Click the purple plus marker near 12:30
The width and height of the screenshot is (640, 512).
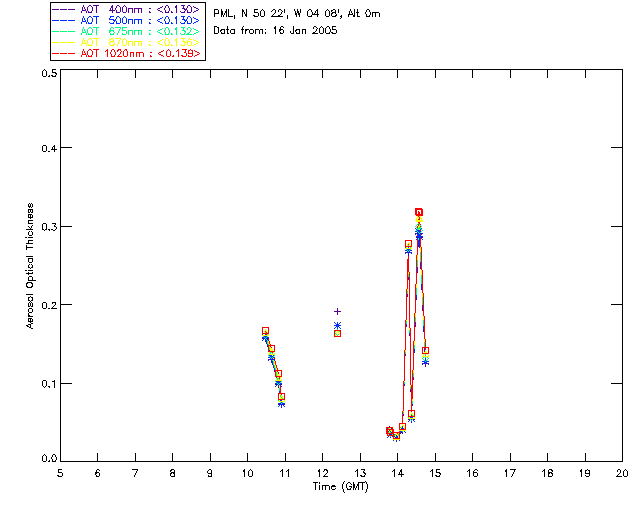pyautogui.click(x=337, y=312)
